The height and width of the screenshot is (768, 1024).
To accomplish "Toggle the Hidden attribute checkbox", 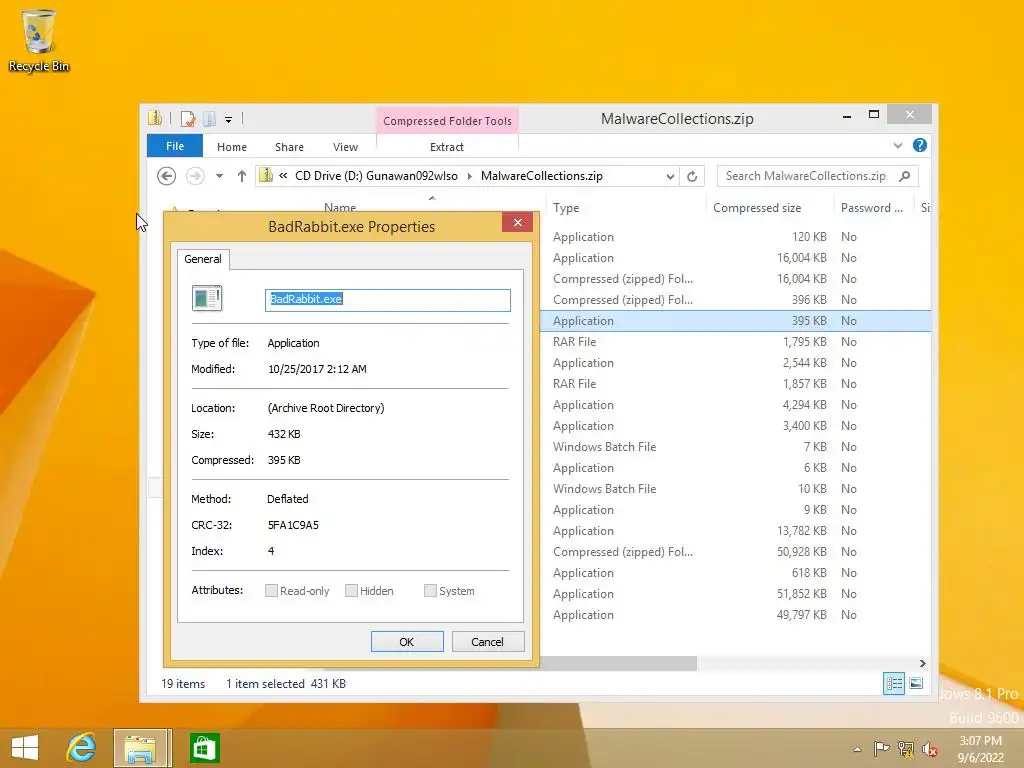I will tap(351, 590).
